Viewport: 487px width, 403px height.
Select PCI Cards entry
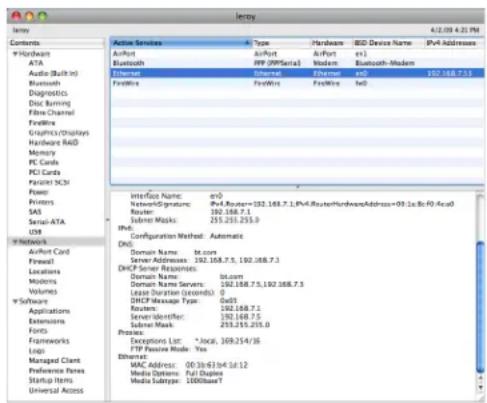point(44,172)
